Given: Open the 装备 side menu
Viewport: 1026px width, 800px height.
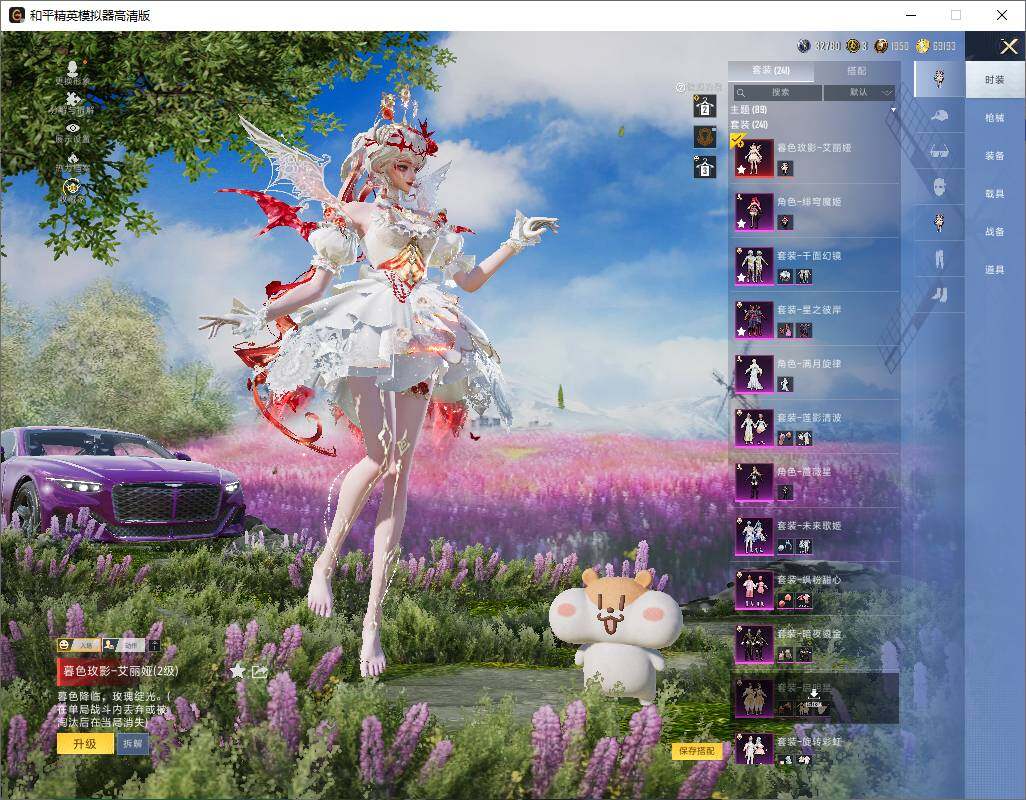Looking at the screenshot, I should click(995, 156).
